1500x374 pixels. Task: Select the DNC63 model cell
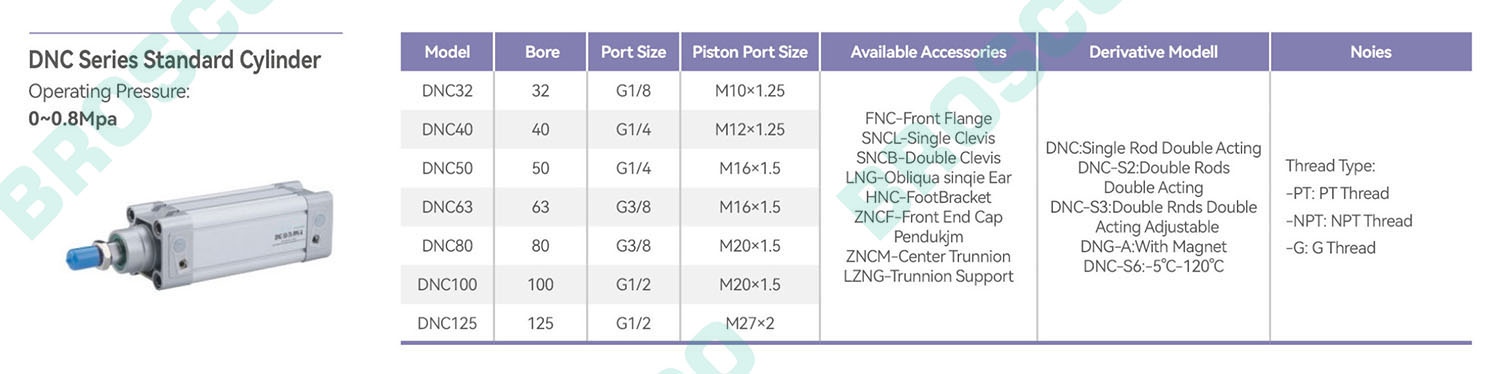pos(447,207)
